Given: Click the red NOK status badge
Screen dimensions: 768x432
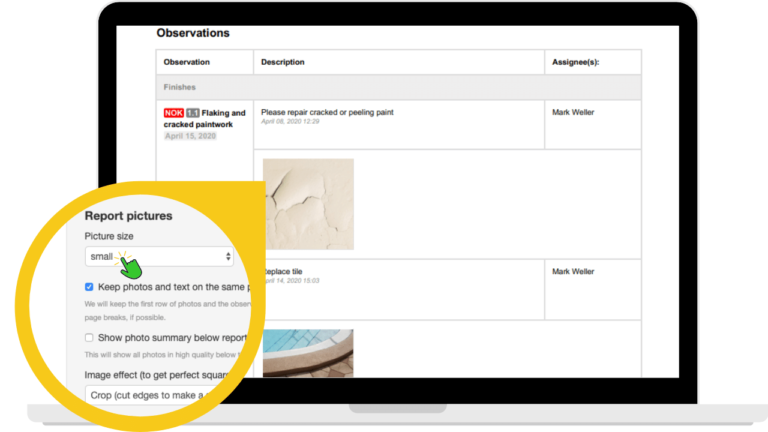Looking at the screenshot, I should pos(173,113).
